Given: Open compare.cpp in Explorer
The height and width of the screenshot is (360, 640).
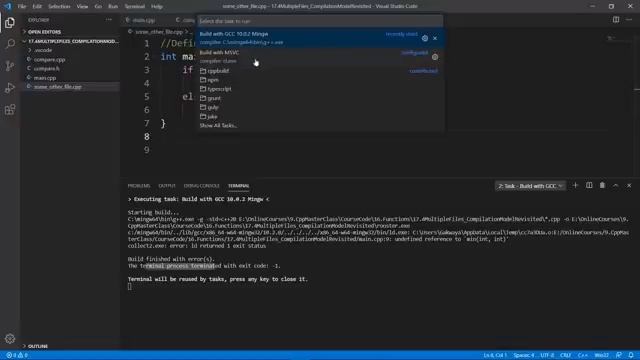Looking at the screenshot, I should point(70,60).
